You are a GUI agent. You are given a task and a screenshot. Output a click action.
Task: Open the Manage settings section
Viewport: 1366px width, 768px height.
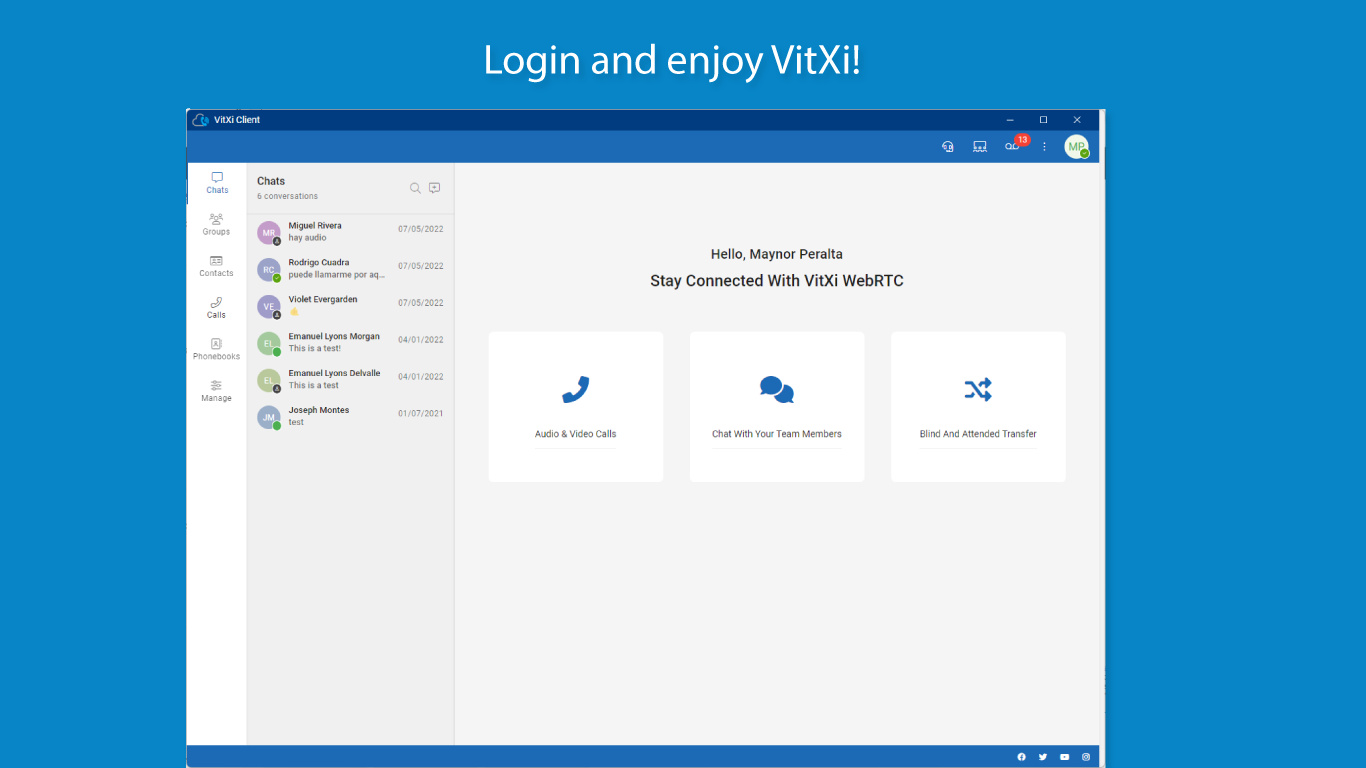point(216,391)
